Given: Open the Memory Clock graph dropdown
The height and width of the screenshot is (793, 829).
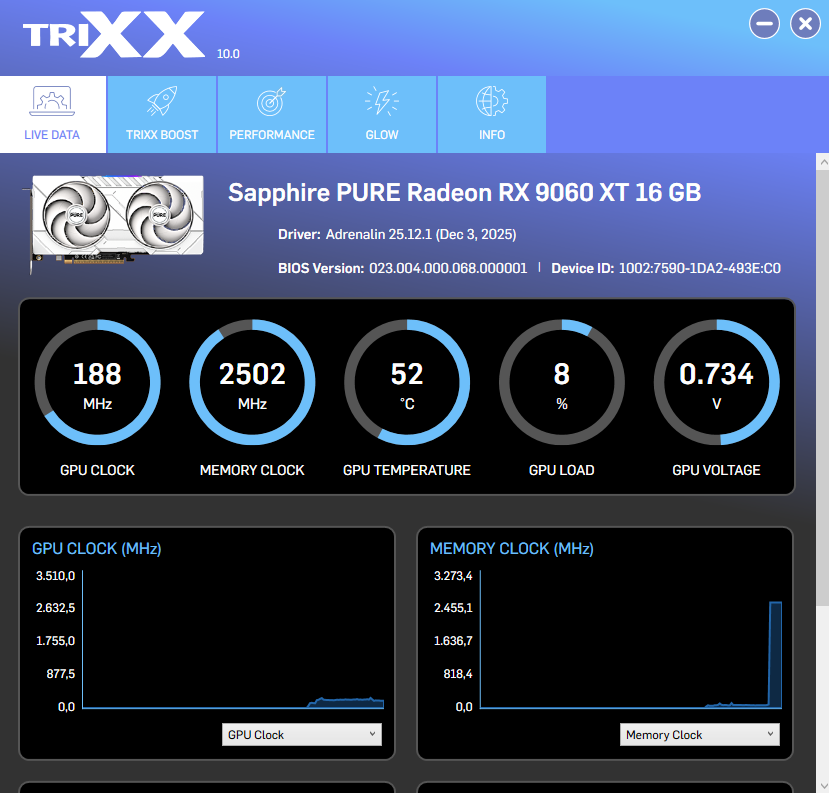Looking at the screenshot, I should click(x=699, y=734).
